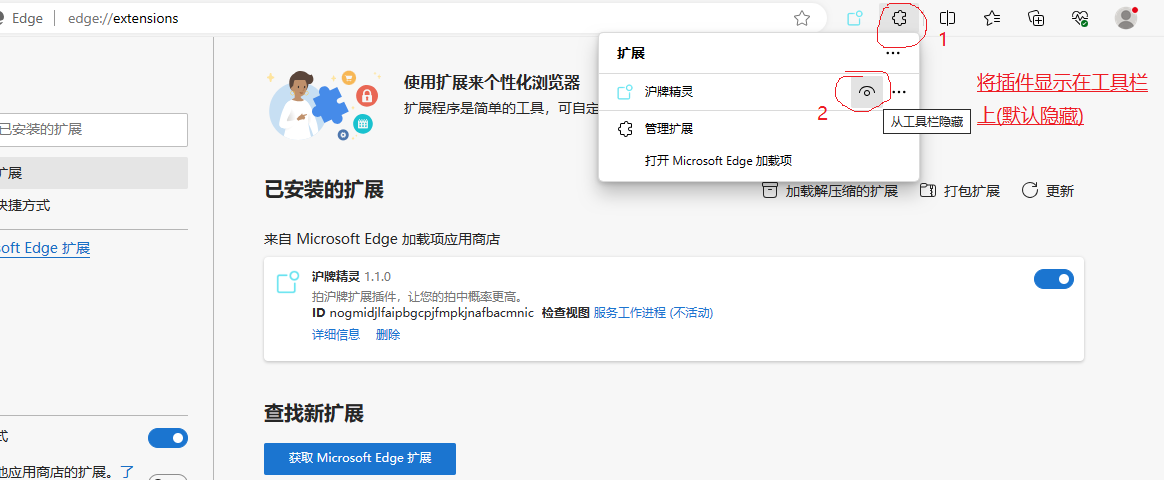Viewport: 1164px width, 480px height.
Task: Open Browser essentials heart icon
Action: (1080, 19)
